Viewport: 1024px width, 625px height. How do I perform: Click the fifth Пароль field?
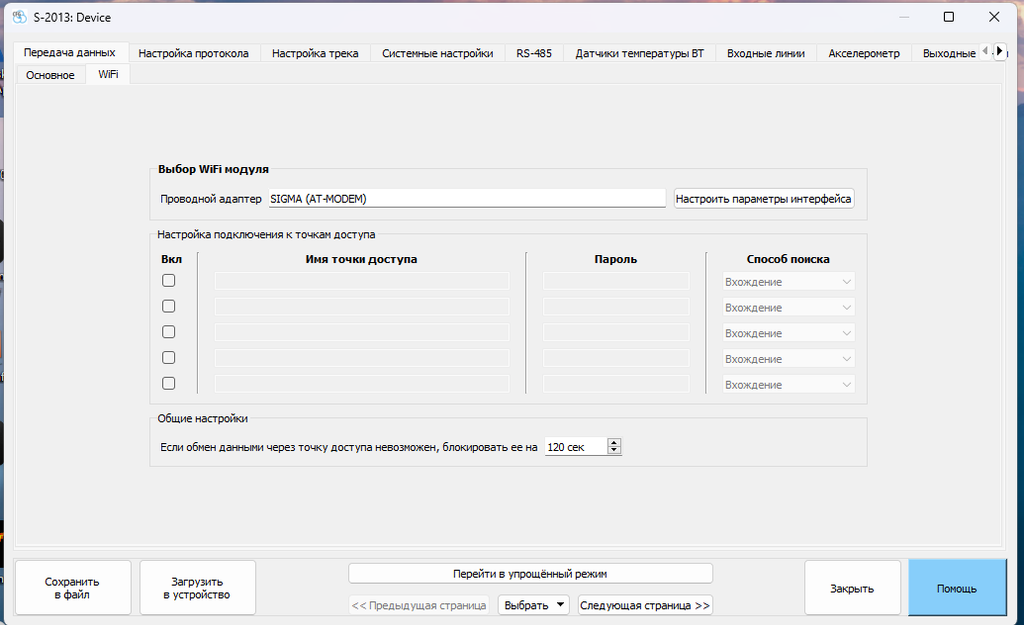[x=616, y=384]
